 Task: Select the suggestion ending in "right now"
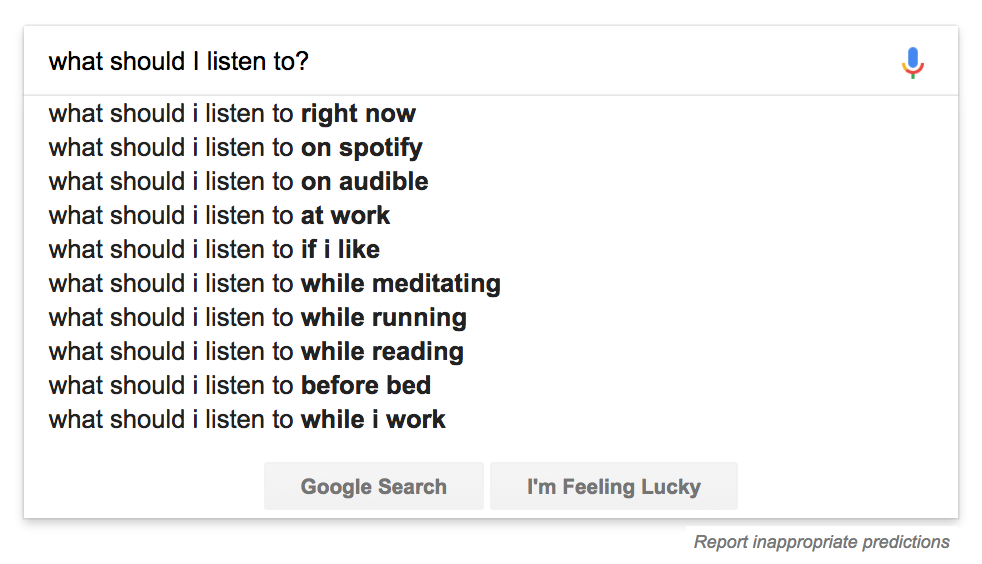tap(232, 114)
